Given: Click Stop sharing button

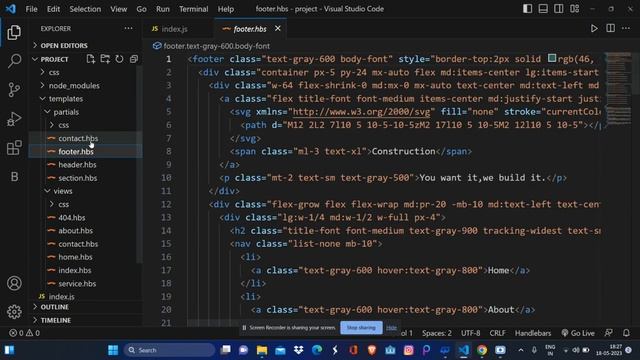Looking at the screenshot, I should [361, 327].
